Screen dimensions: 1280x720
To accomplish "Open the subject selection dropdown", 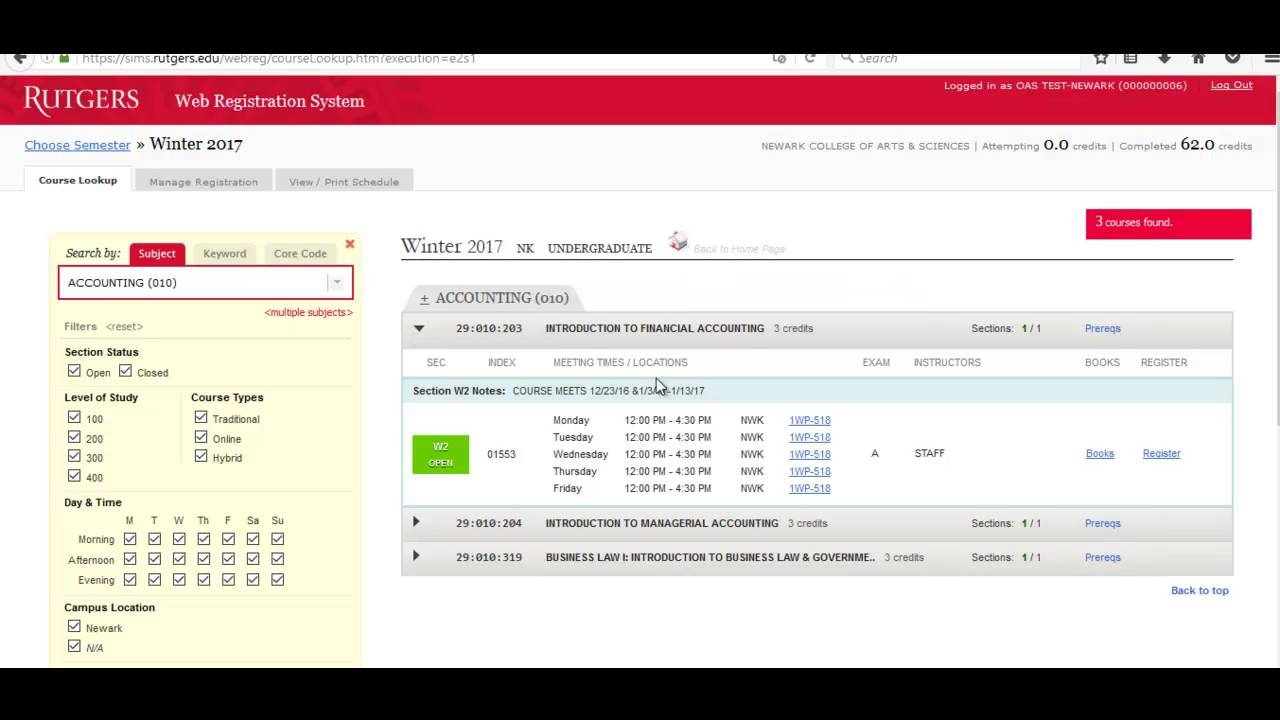I will click(337, 282).
